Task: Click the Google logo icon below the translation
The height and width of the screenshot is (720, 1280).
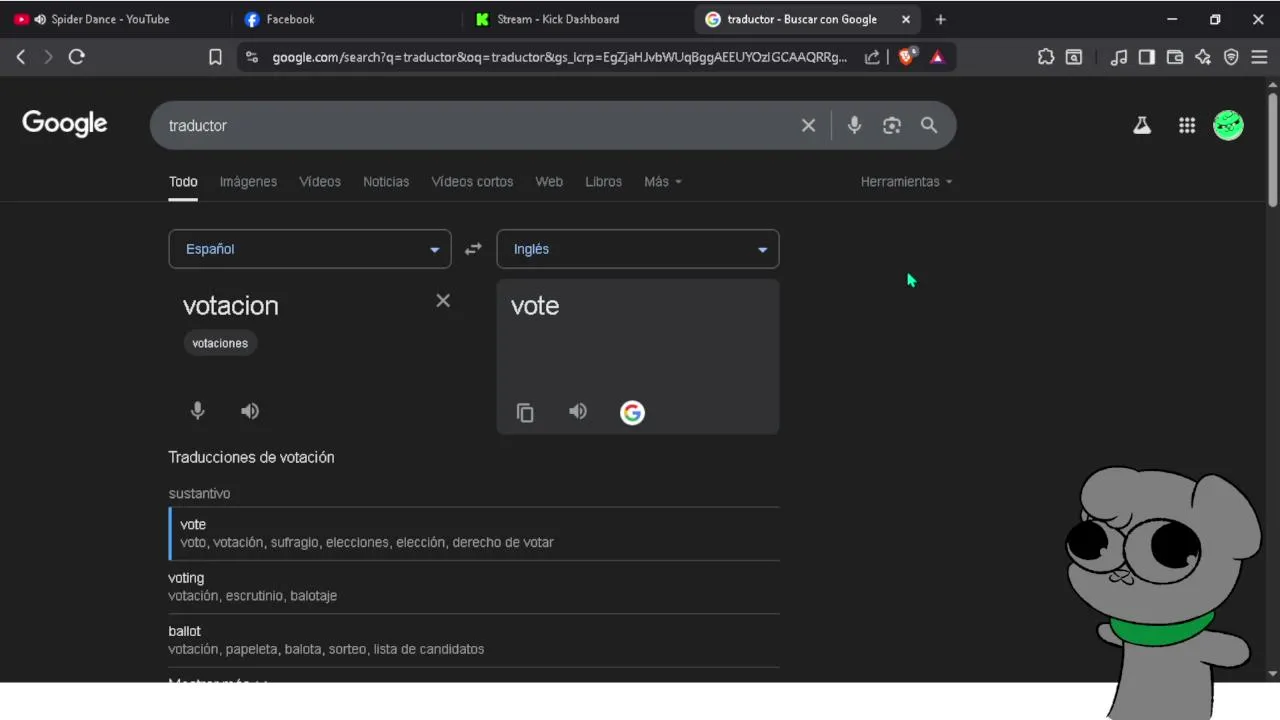Action: click(x=632, y=412)
